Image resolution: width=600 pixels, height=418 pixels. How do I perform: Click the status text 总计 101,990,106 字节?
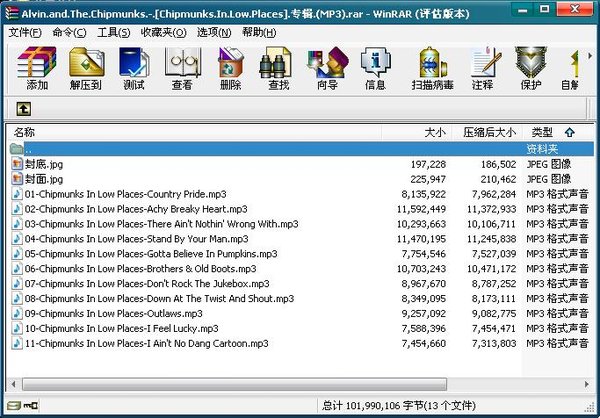(x=373, y=405)
